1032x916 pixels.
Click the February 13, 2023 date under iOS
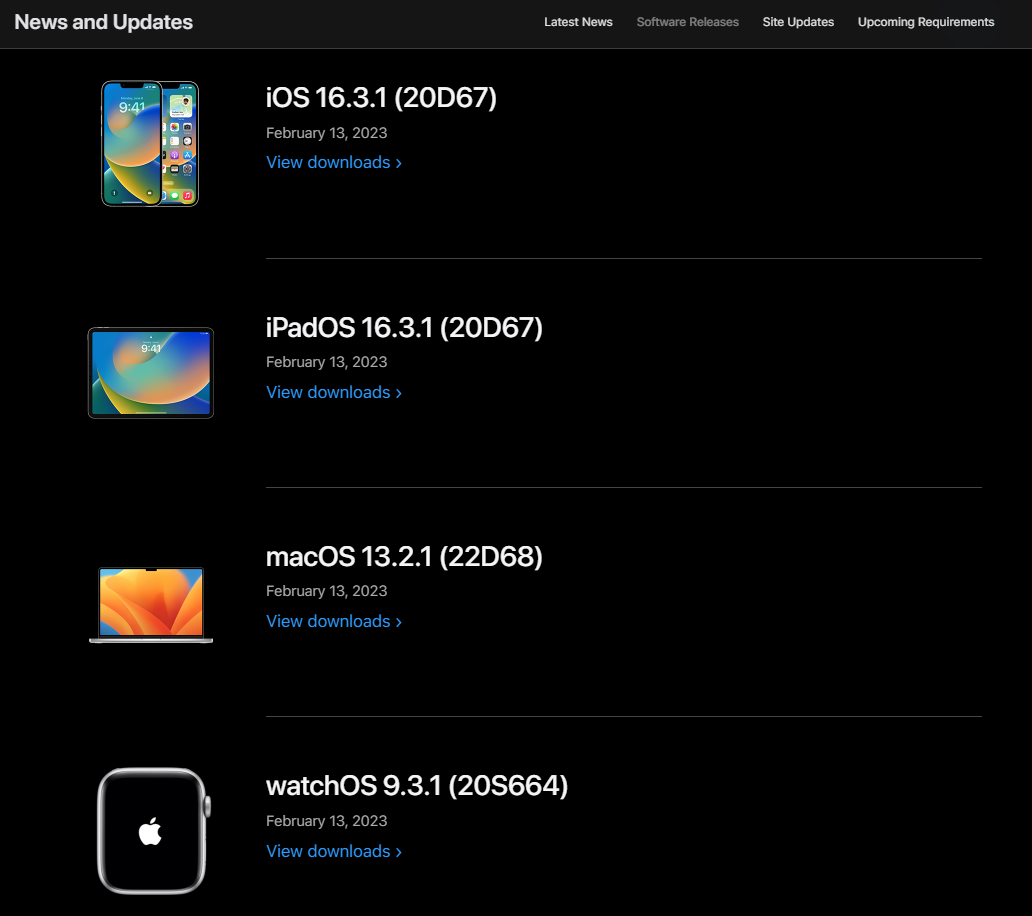pos(326,133)
